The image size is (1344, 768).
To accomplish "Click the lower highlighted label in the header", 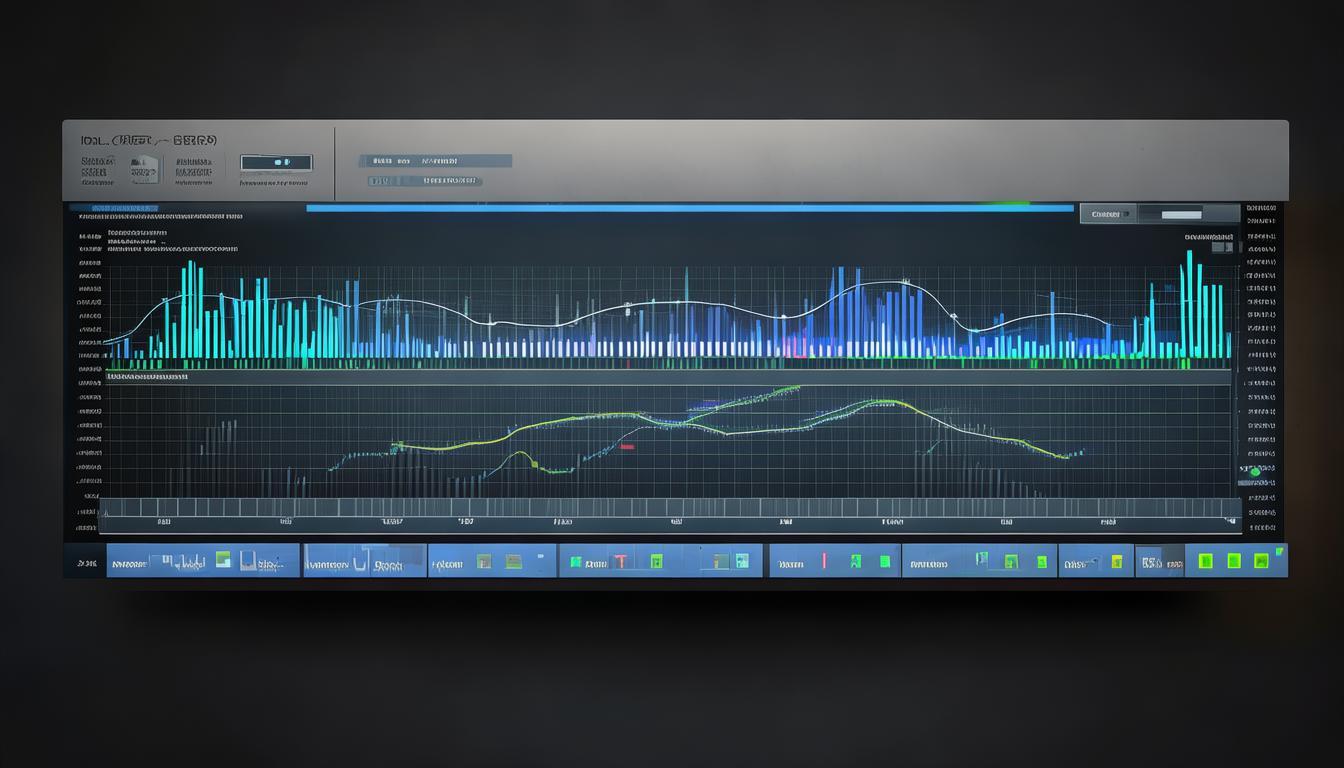I will 425,182.
